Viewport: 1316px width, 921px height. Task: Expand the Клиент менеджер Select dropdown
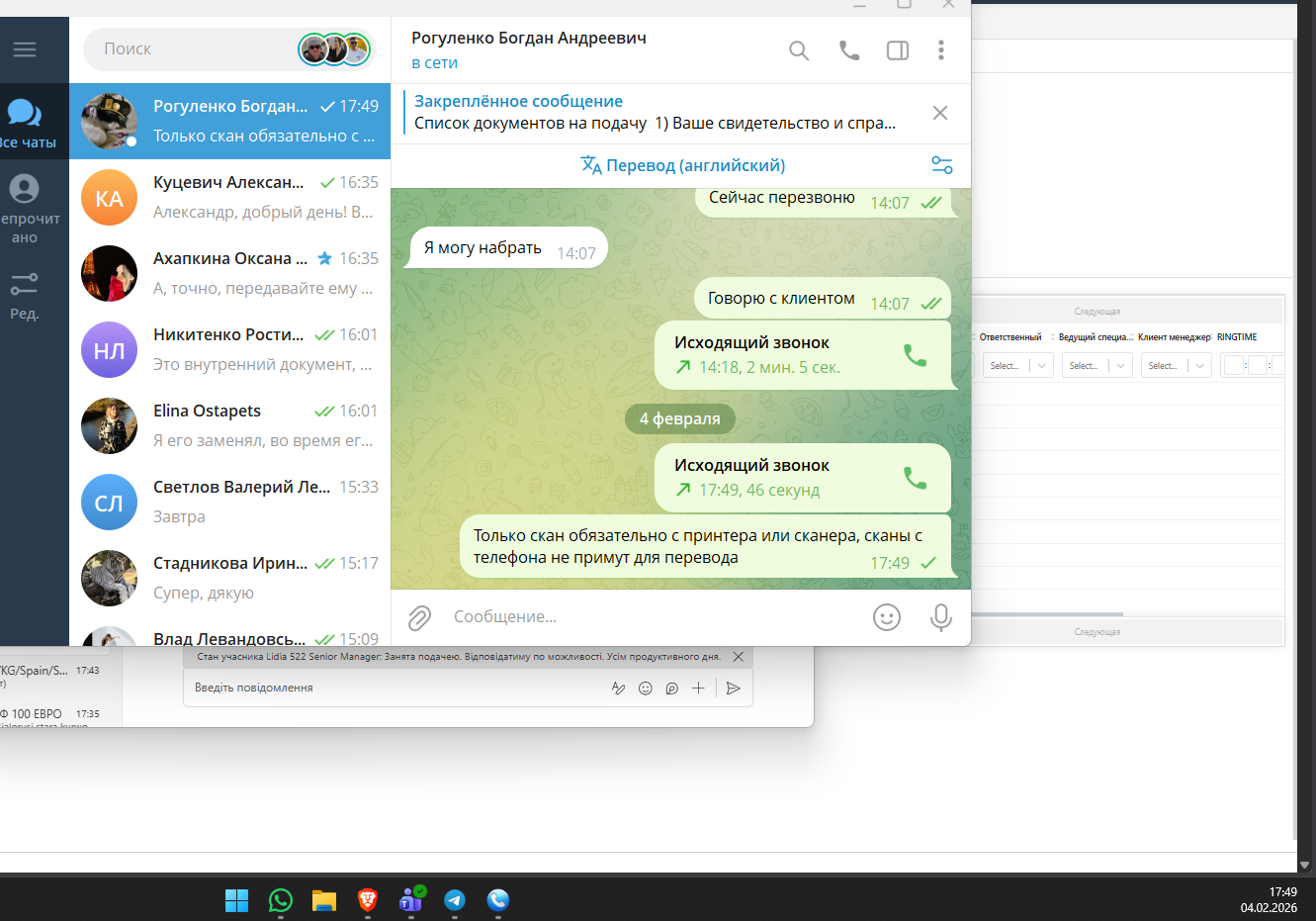tap(1177, 366)
